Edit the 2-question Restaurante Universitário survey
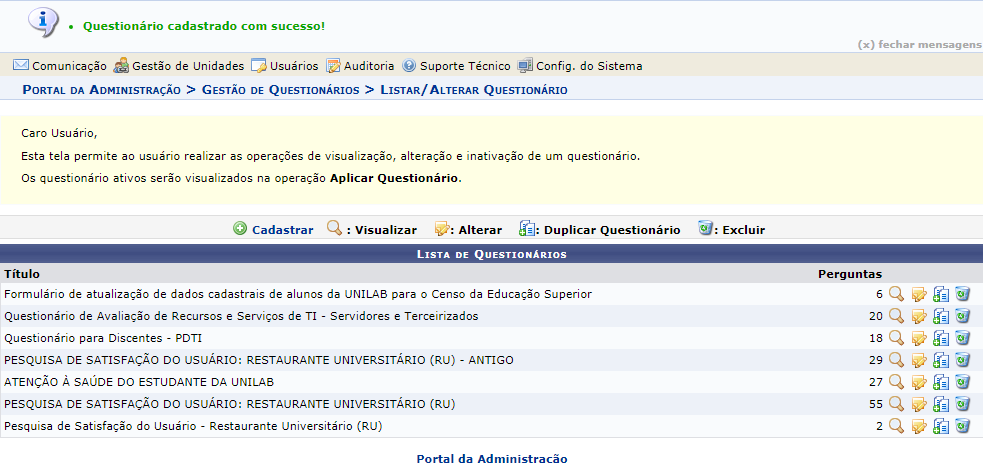The height and width of the screenshot is (463, 983). point(919,426)
